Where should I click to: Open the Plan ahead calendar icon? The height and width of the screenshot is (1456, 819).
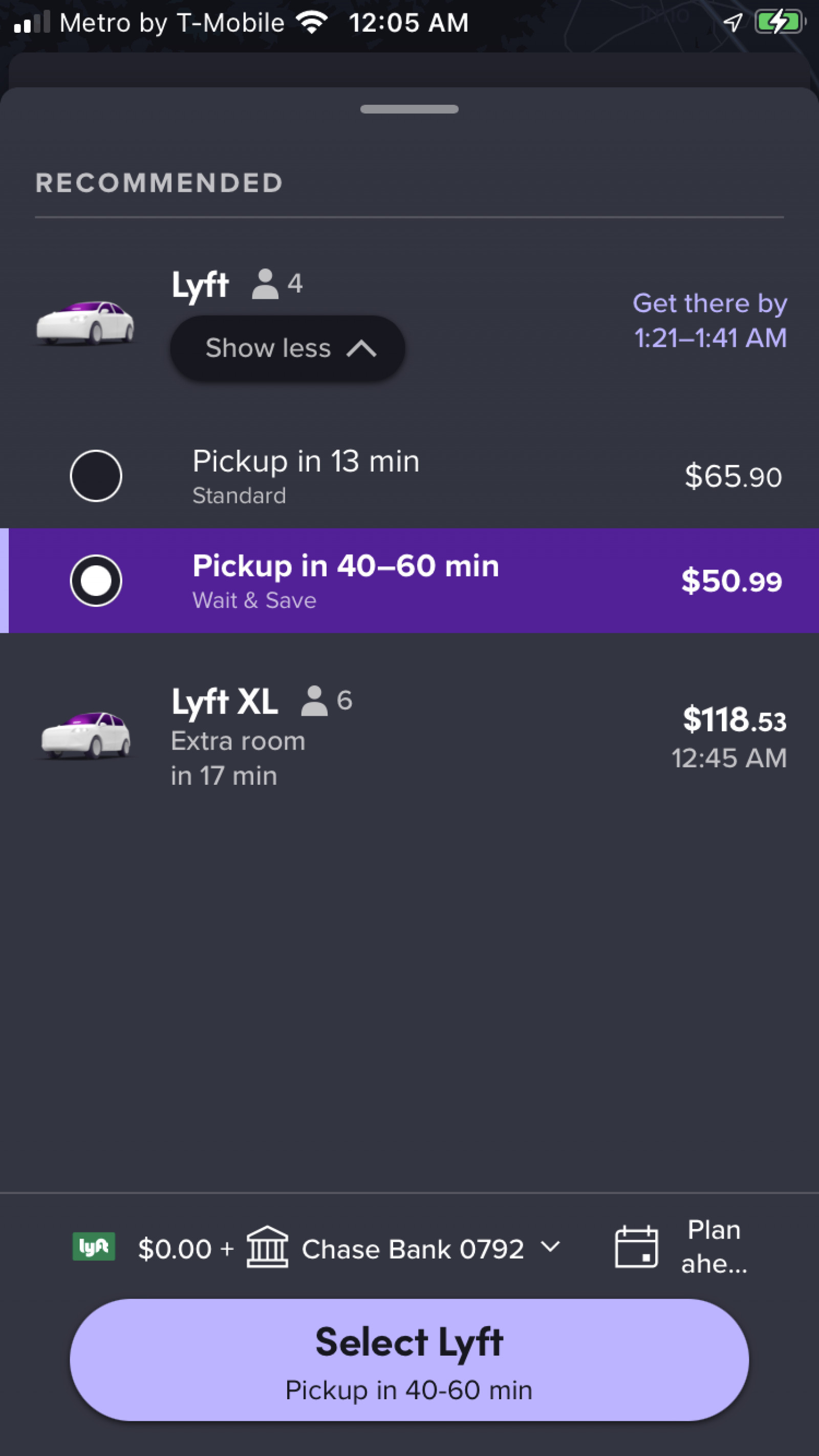coord(636,1247)
